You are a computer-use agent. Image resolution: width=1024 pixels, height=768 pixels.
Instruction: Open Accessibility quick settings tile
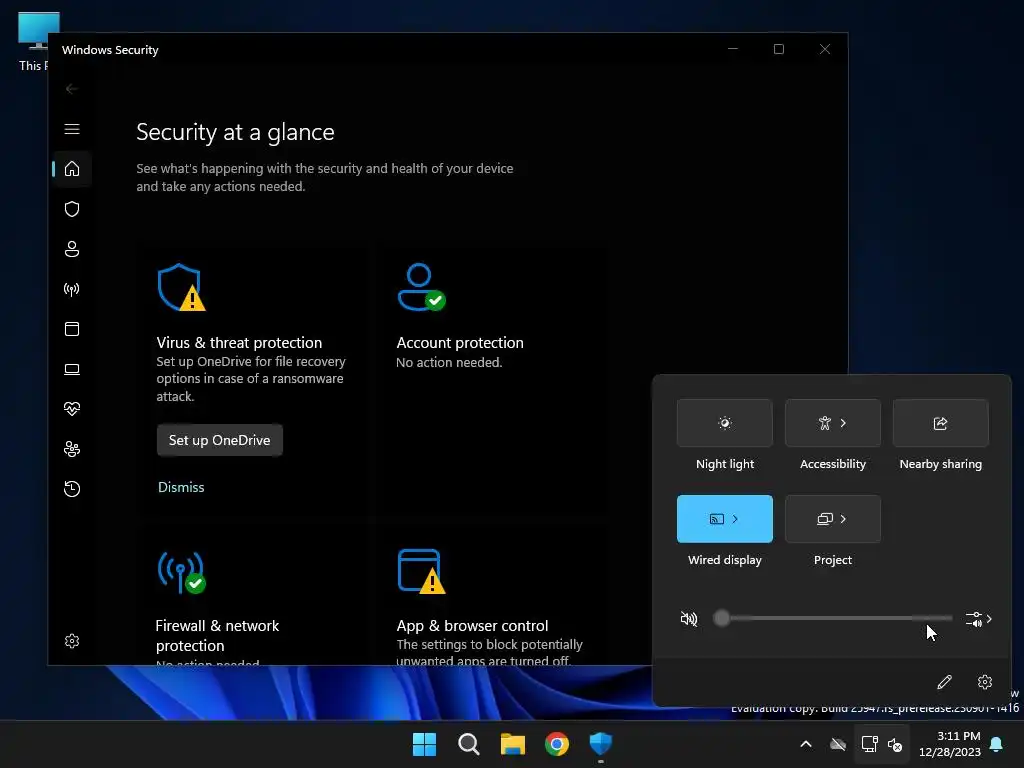(x=833, y=423)
